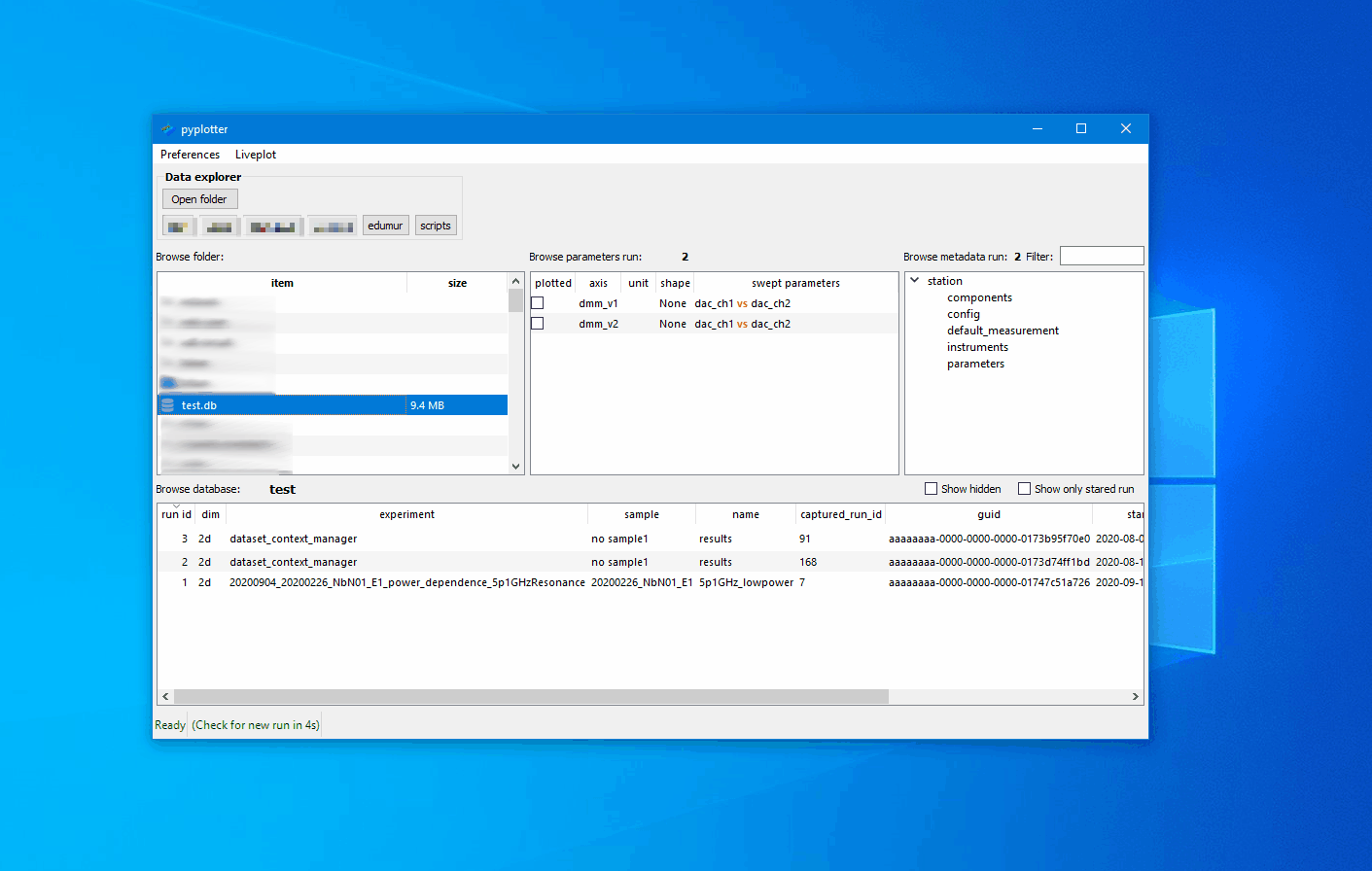1372x871 pixels.
Task: Click the 20200226_NbN01_E1 sample cell
Action: coord(642,582)
